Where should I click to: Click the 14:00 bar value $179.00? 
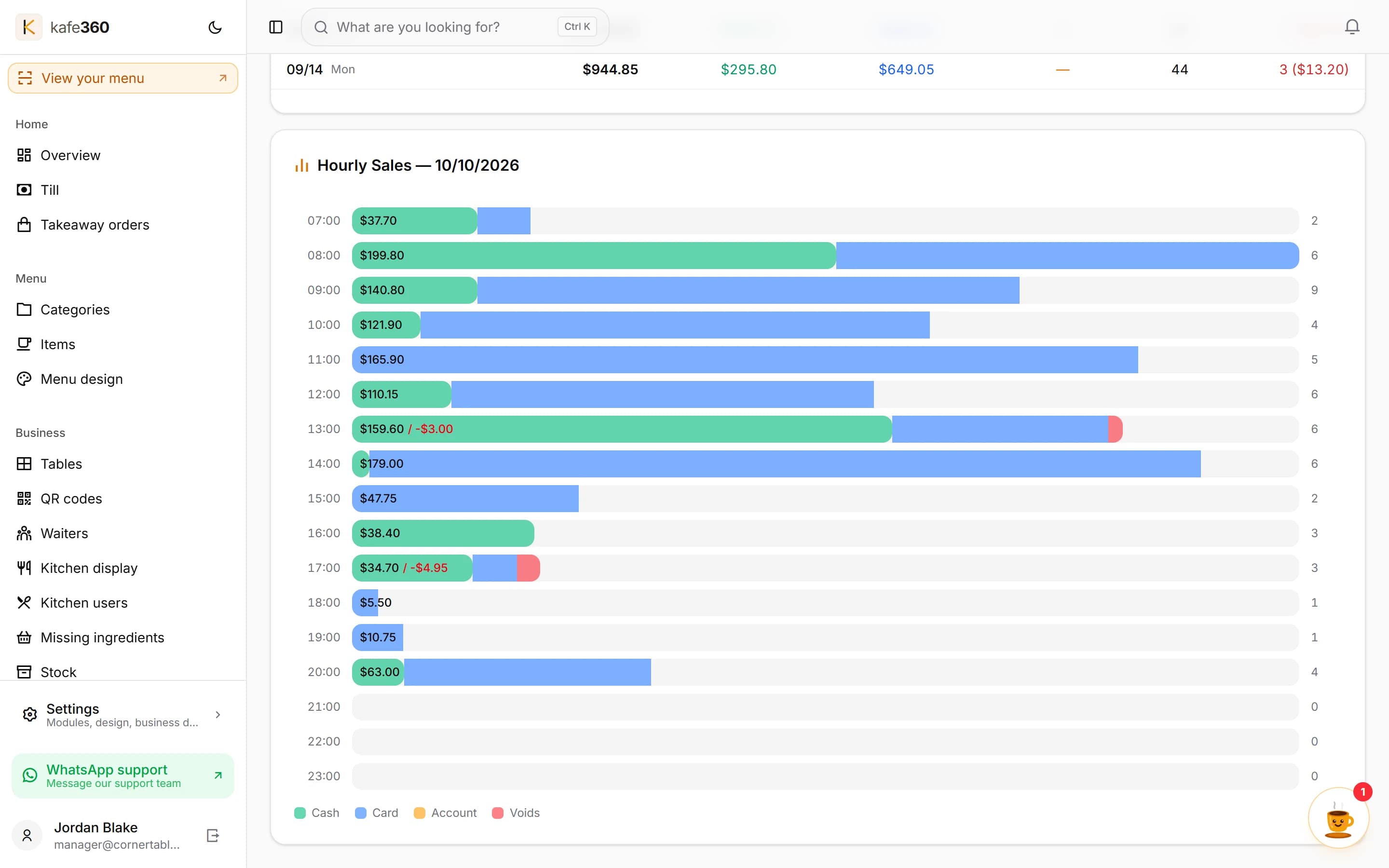pos(381,464)
